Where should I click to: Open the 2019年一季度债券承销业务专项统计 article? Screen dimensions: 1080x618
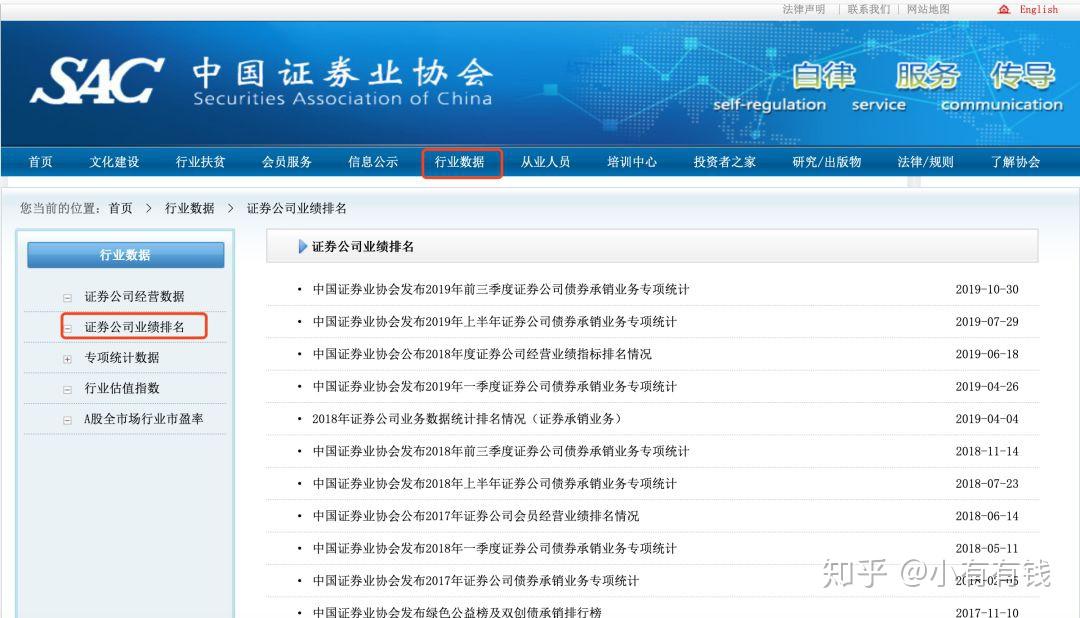coord(495,387)
